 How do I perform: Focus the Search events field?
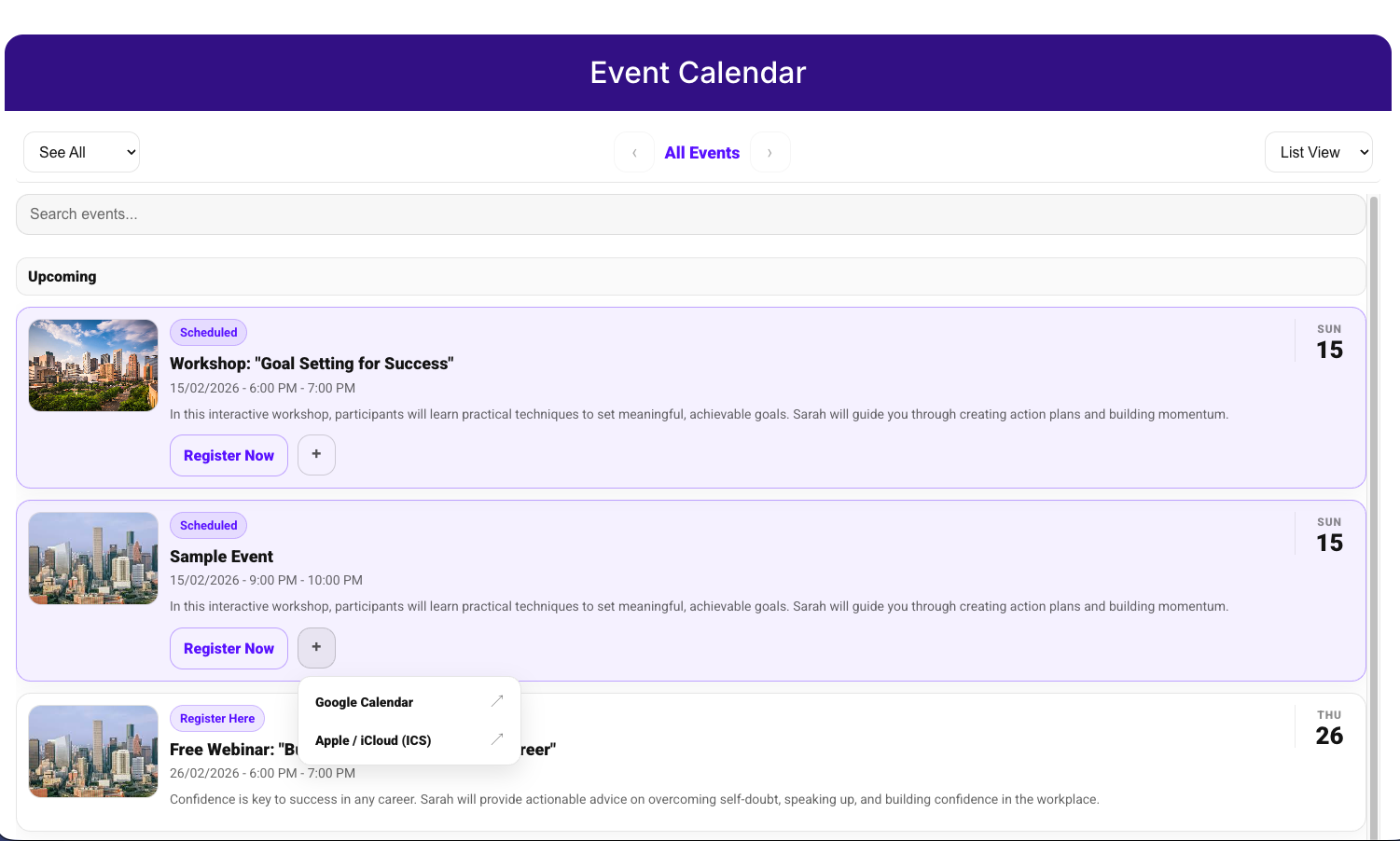(x=690, y=214)
